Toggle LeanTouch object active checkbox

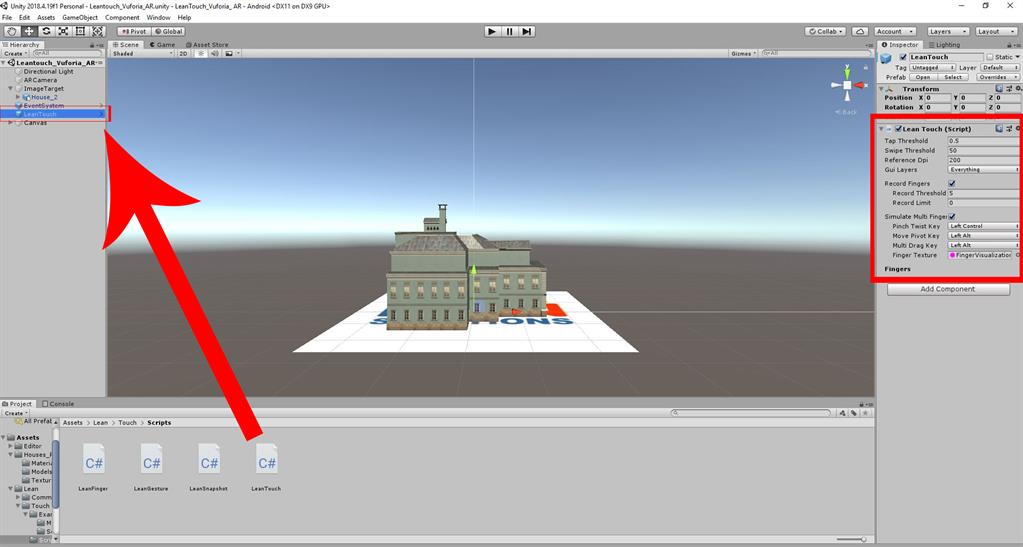(x=903, y=57)
